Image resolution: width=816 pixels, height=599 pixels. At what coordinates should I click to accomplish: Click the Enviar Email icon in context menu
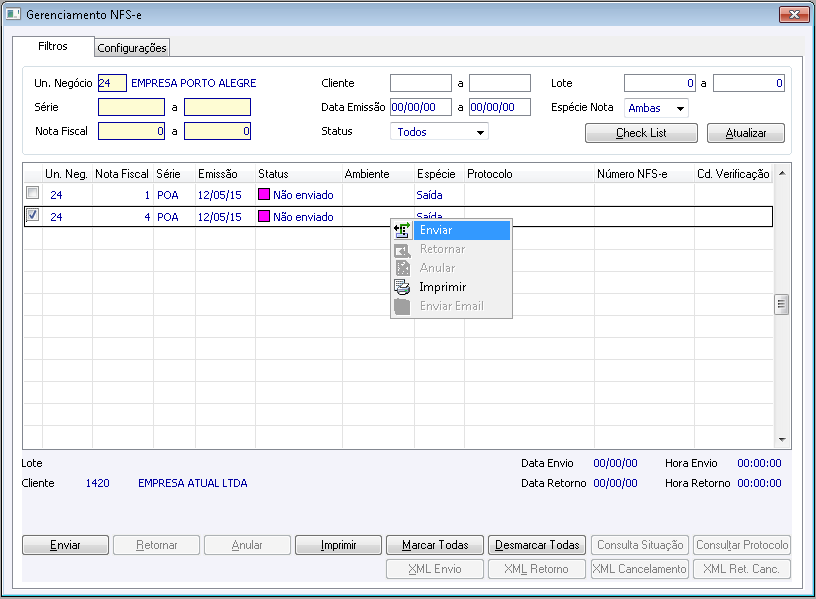402,307
